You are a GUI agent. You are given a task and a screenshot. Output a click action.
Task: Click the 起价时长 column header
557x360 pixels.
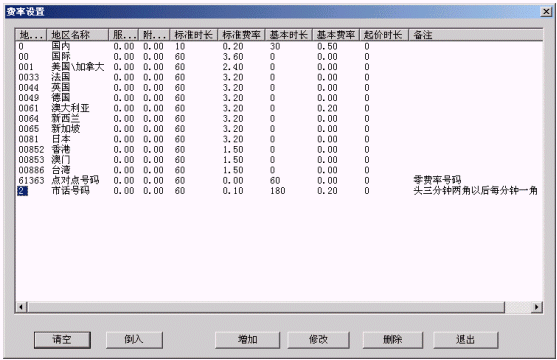point(384,35)
